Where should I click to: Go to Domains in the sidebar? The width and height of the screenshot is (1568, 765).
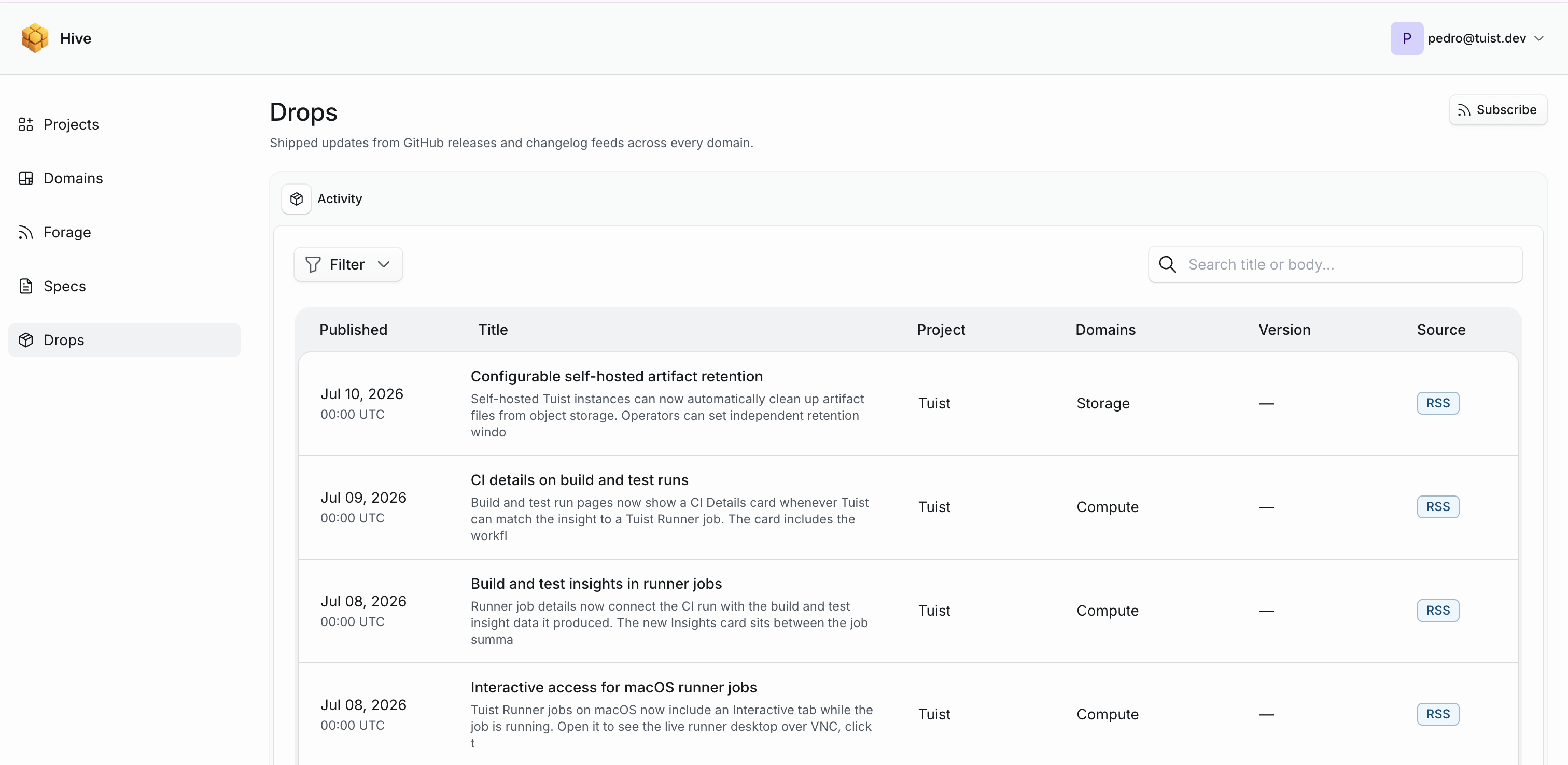coord(124,178)
